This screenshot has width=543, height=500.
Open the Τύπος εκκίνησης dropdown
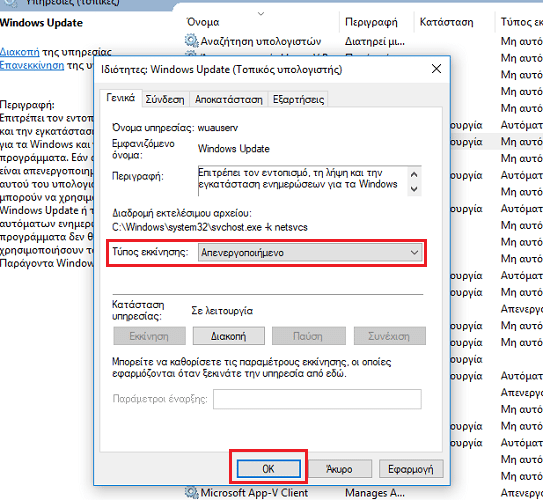point(311,252)
